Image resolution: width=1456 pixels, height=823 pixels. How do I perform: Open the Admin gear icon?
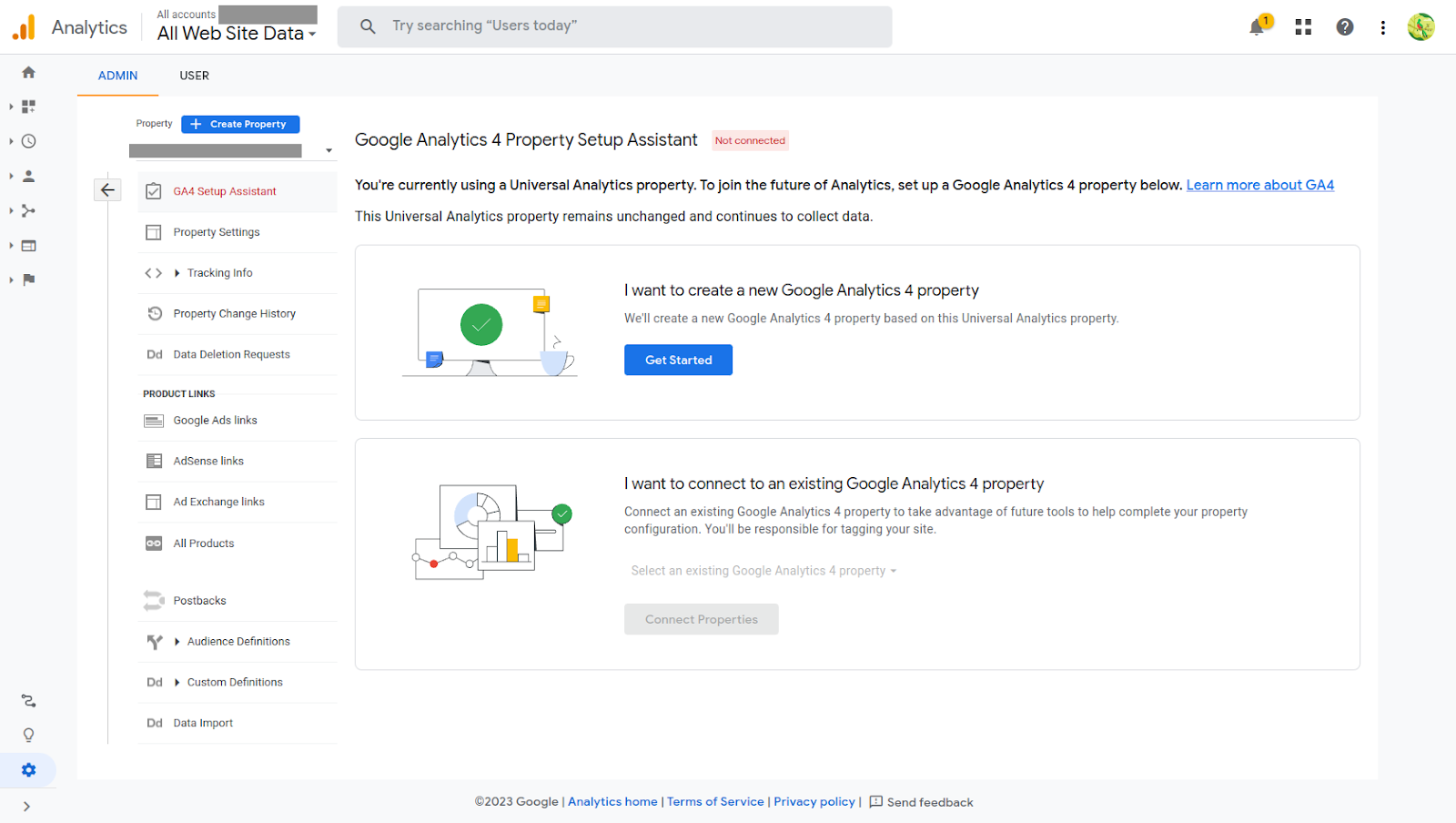(28, 770)
